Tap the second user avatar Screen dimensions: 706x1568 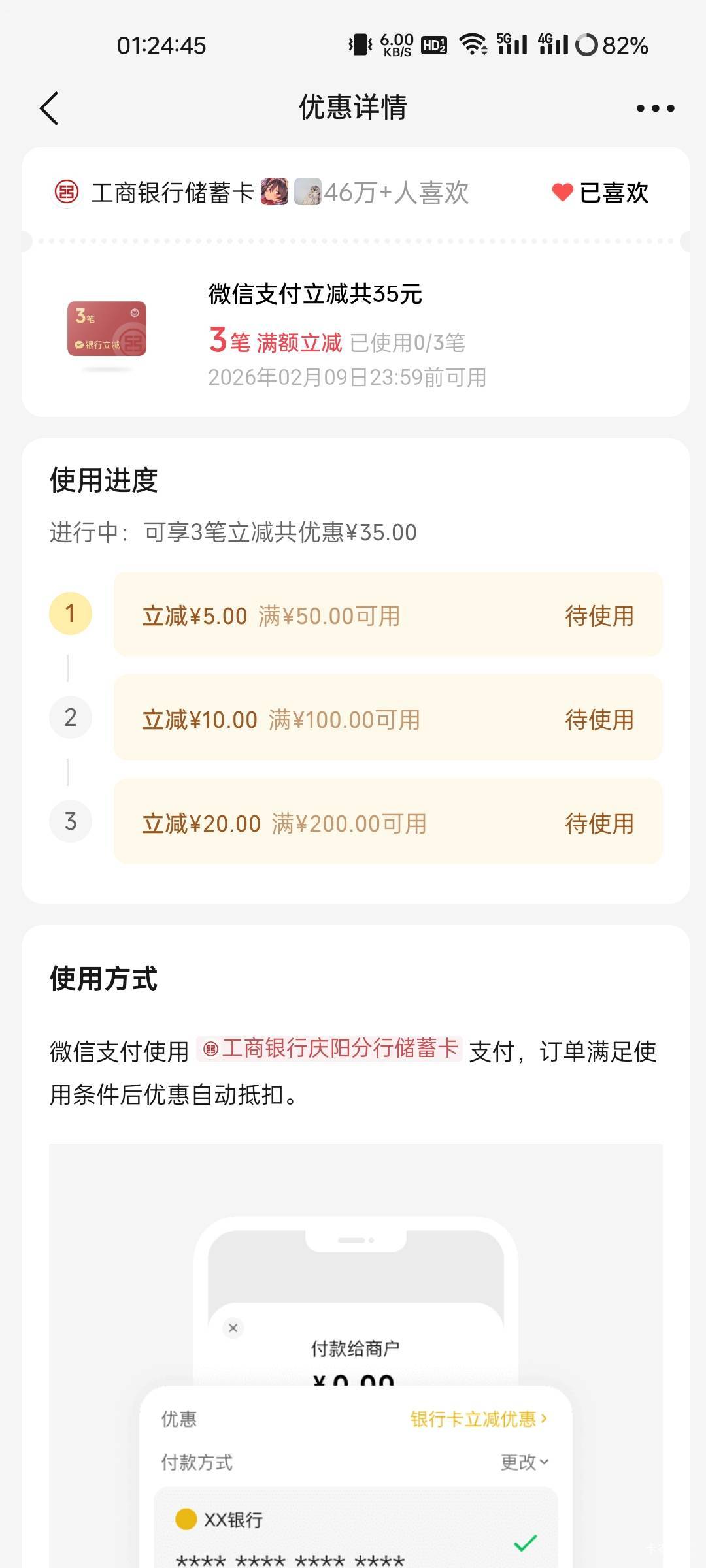pos(307,192)
